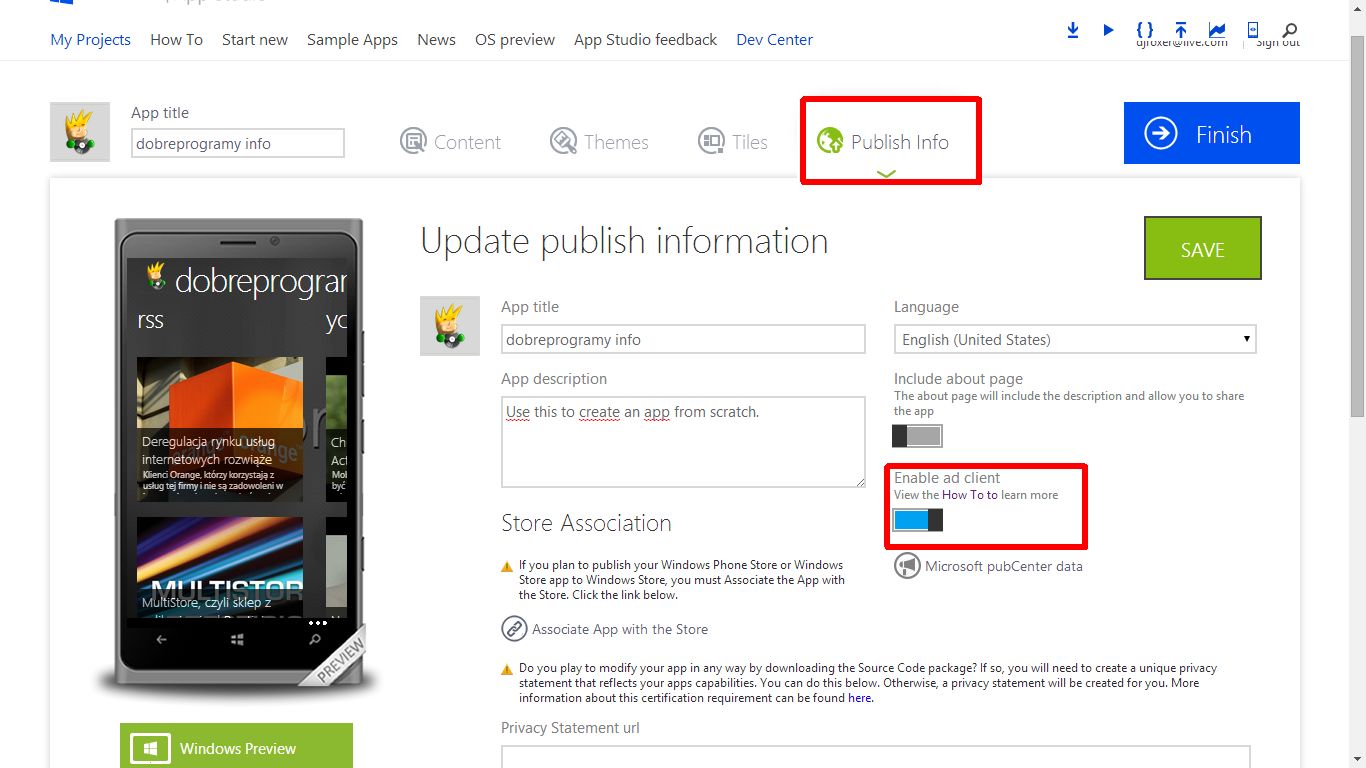
Task: Click the play triangle icon in top toolbar
Action: [1108, 30]
